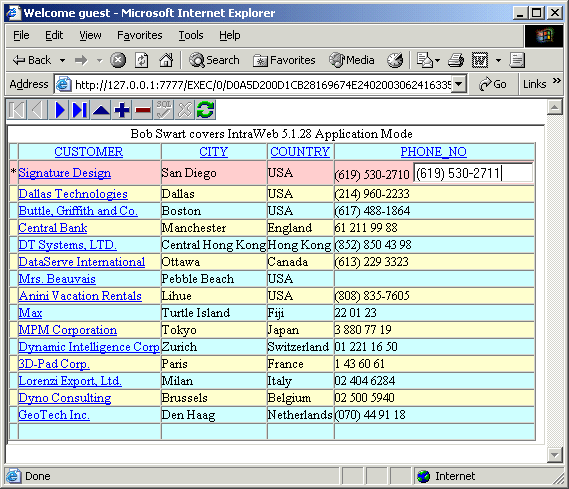Click the blue up-triangle edit button

point(101,110)
